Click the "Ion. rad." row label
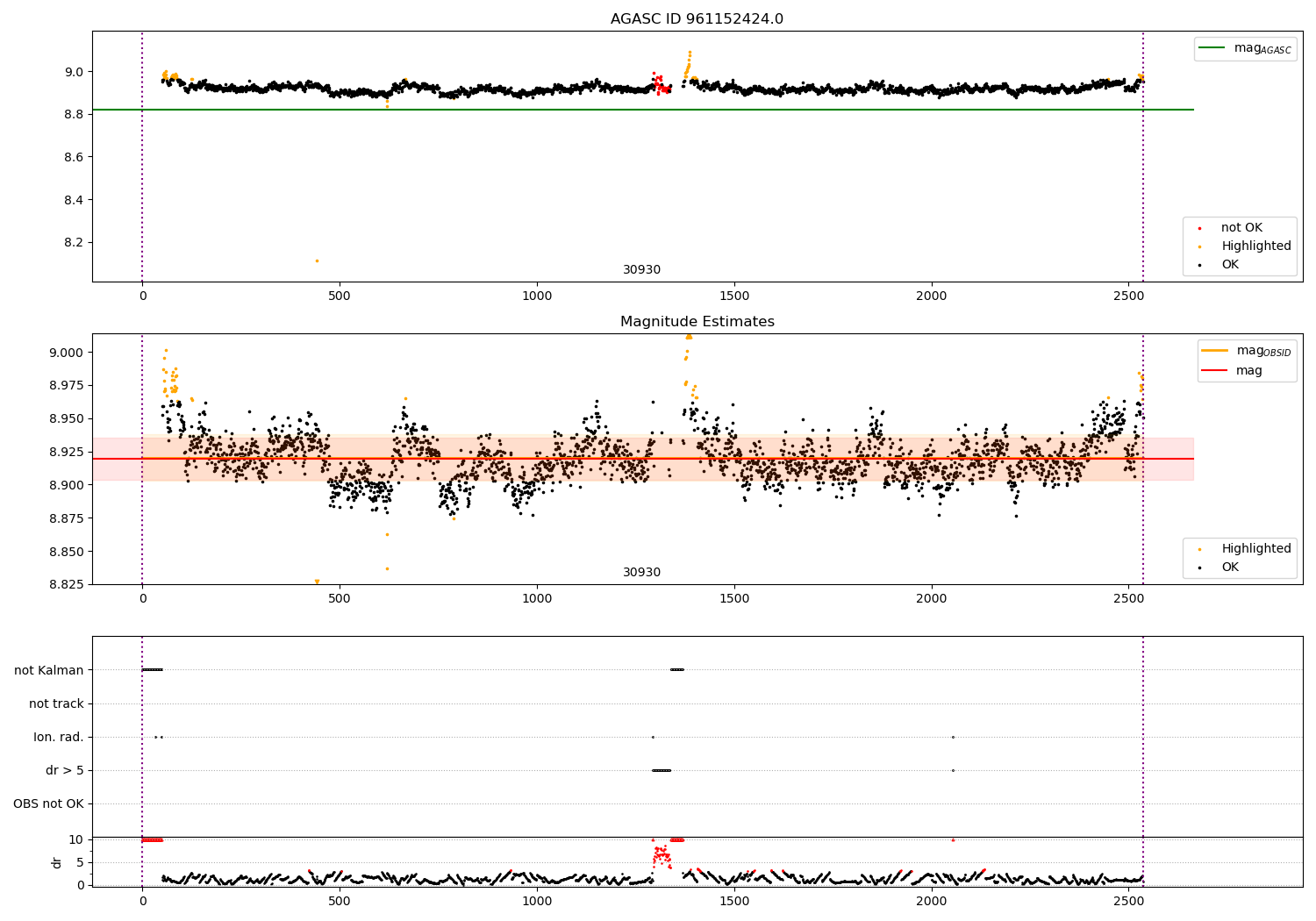This screenshot has width=1316, height=921. pos(59,737)
